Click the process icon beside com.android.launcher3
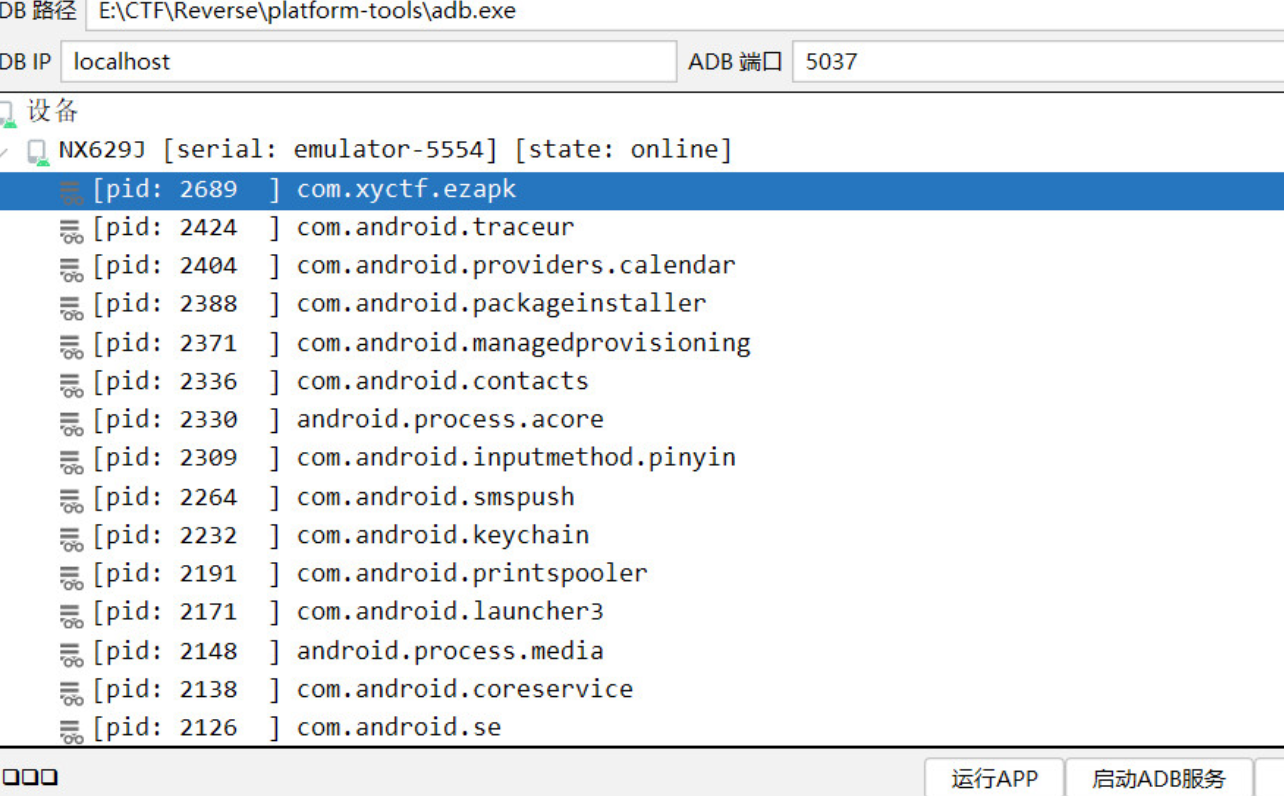 click(71, 613)
